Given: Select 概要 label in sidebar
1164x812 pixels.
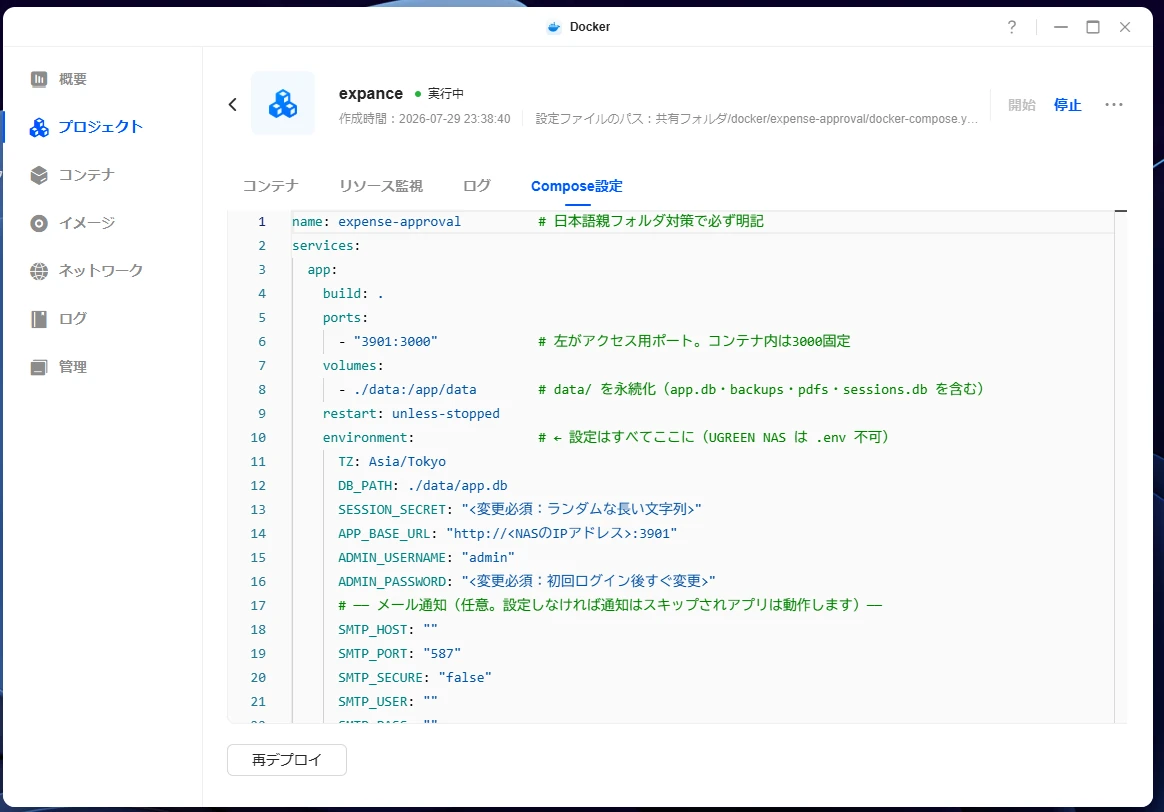Looking at the screenshot, I should [x=73, y=79].
